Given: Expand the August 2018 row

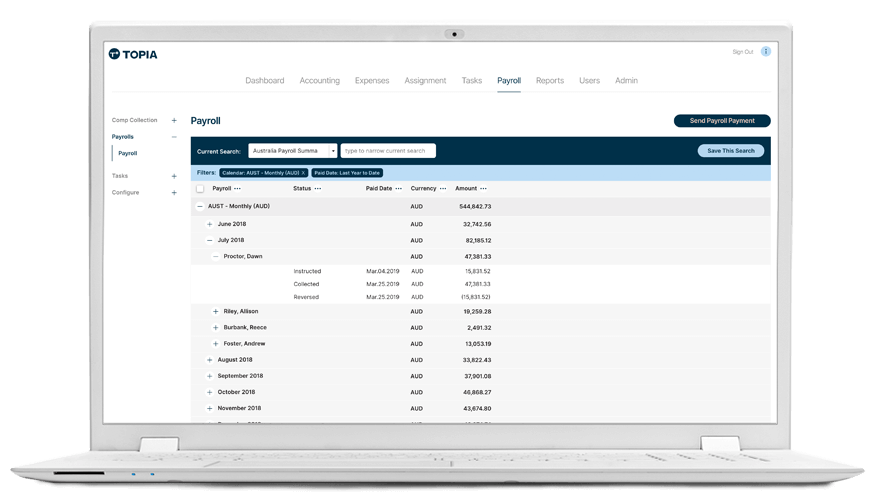Looking at the screenshot, I should tap(209, 360).
